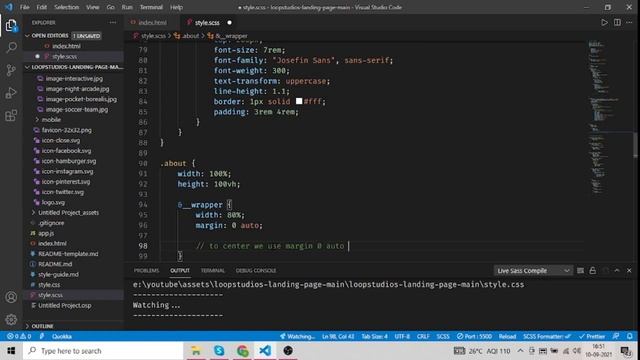
Task: Collapse the LOOPSTUDIOS-LANDING-PAGE-MAIN folder section
Action: 73,67
